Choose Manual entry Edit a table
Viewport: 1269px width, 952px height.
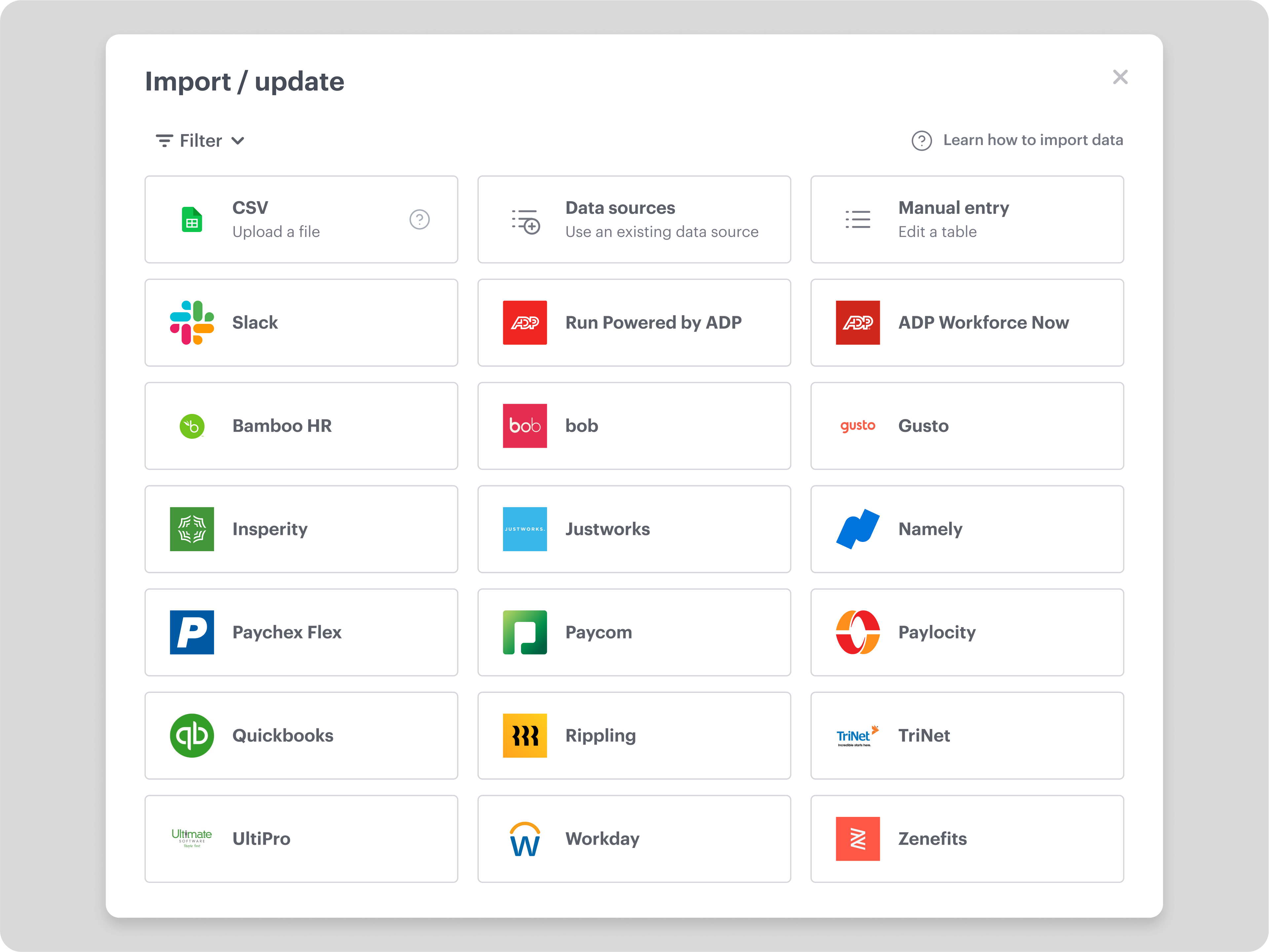(x=967, y=219)
